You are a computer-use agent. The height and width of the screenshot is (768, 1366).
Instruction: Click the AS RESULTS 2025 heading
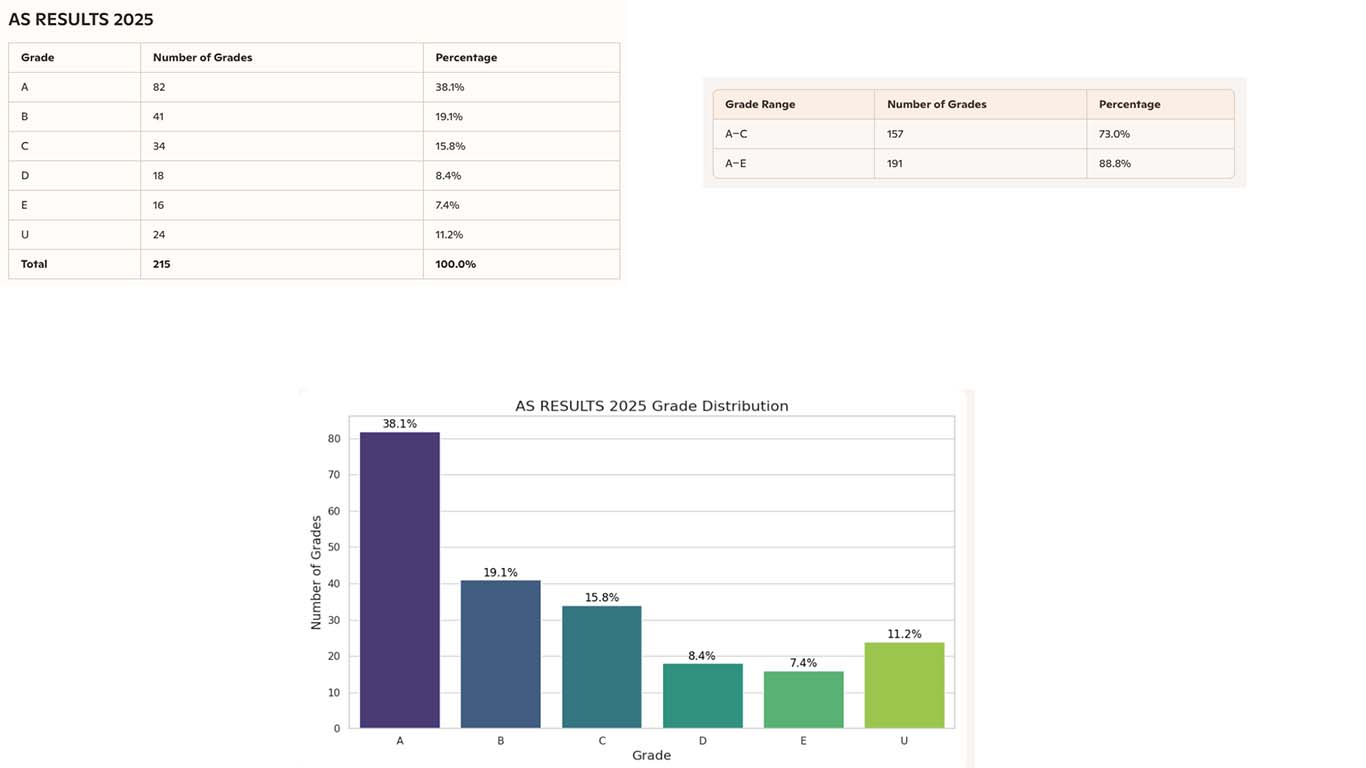(81, 20)
